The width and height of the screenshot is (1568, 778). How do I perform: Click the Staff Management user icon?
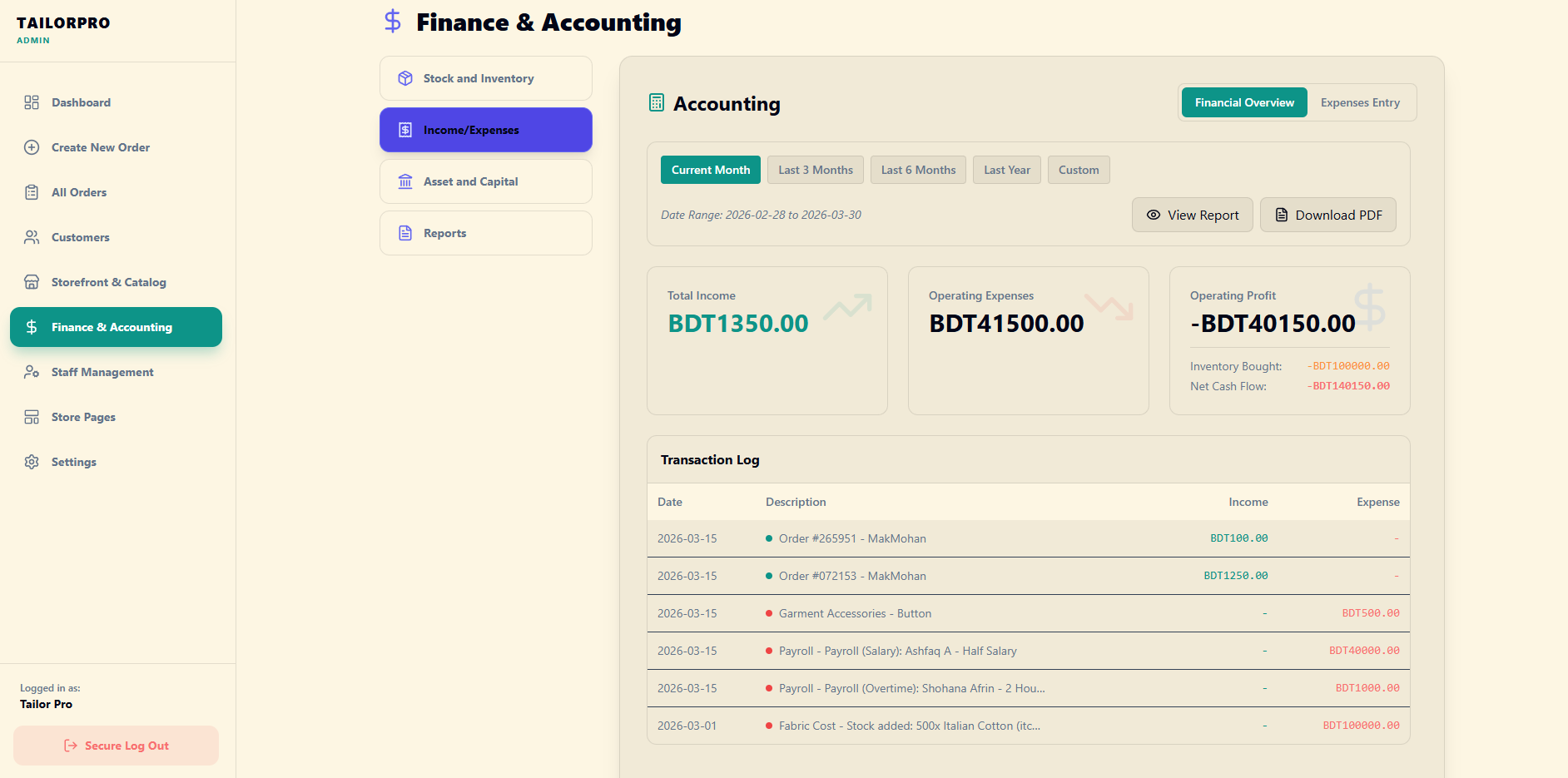[x=32, y=372]
